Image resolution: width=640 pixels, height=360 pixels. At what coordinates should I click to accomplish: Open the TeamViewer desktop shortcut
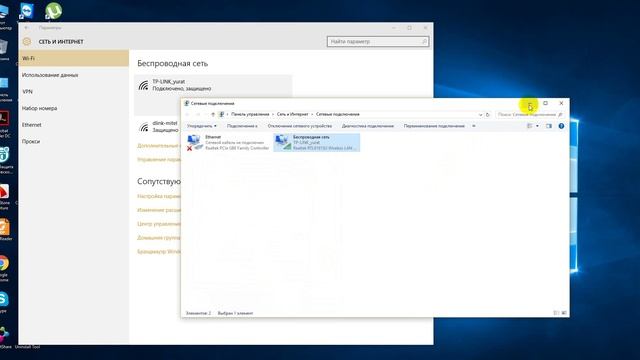27,11
